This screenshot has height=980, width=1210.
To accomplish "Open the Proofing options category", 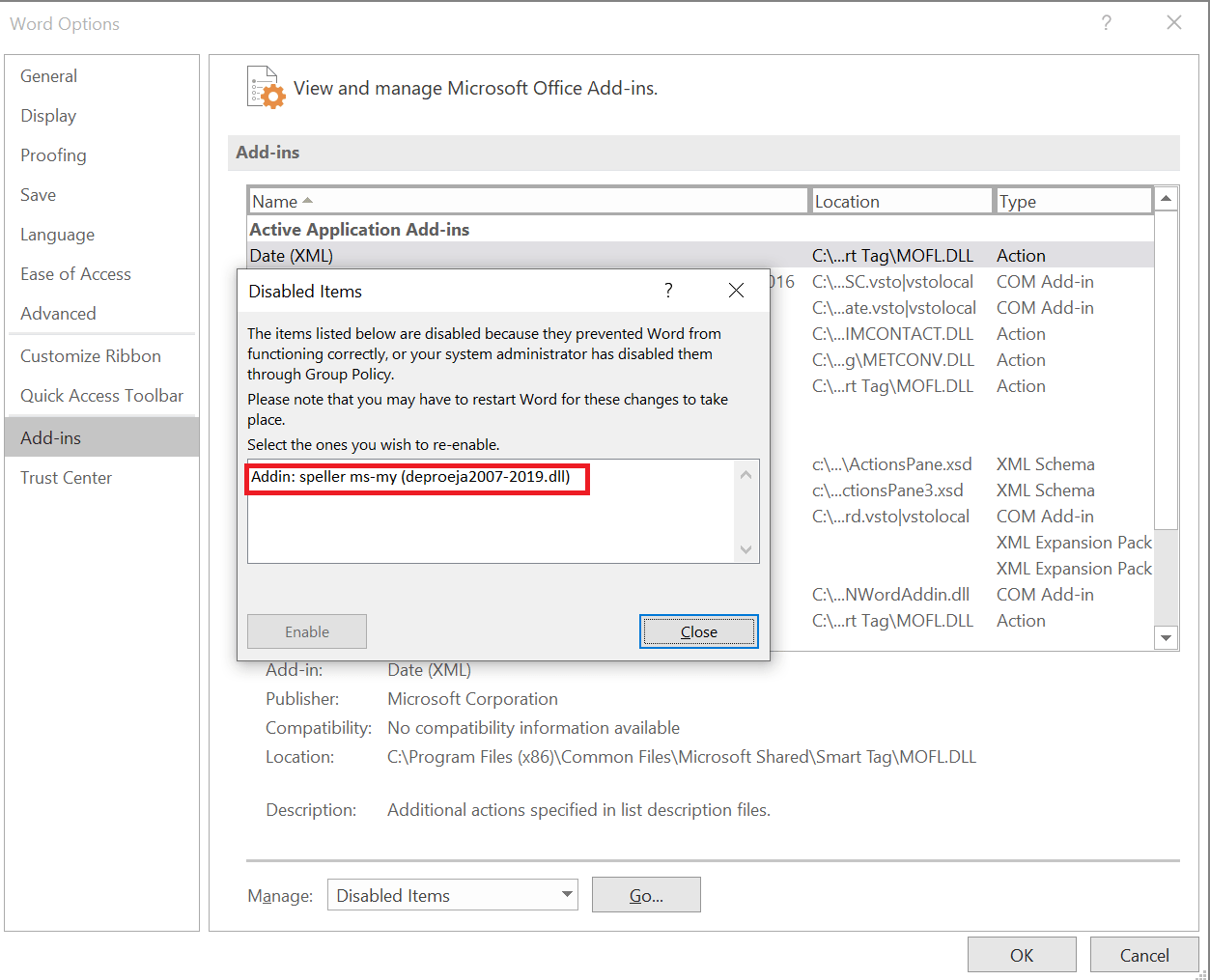I will pyautogui.click(x=53, y=155).
